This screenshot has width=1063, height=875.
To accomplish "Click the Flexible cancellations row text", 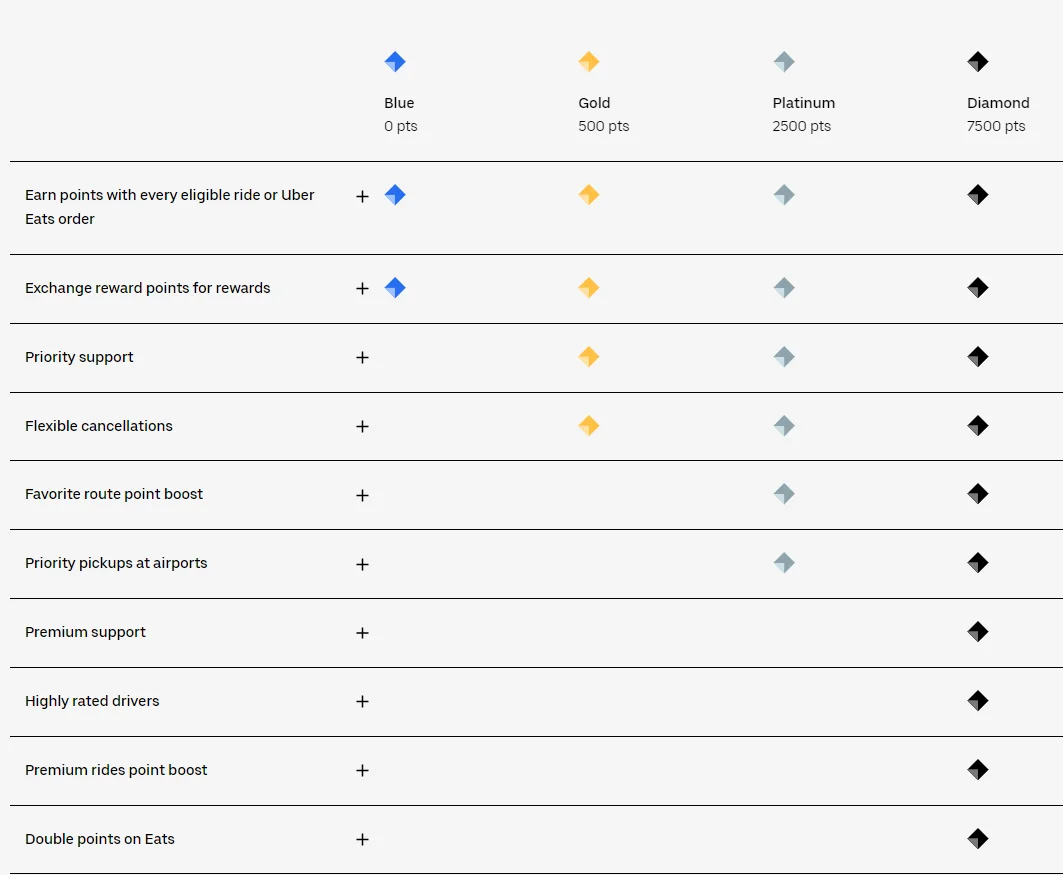I will (x=99, y=425).
